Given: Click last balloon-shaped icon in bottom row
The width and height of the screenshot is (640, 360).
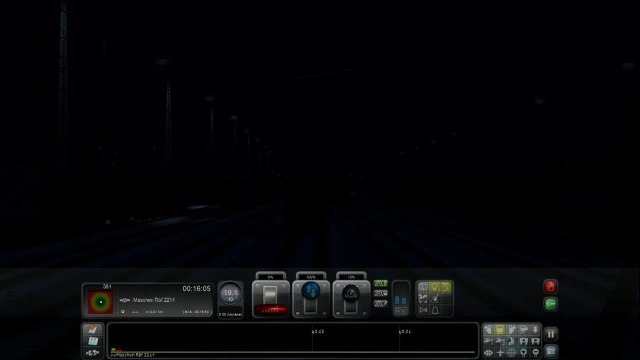Looking at the screenshot, I should pos(535,352).
